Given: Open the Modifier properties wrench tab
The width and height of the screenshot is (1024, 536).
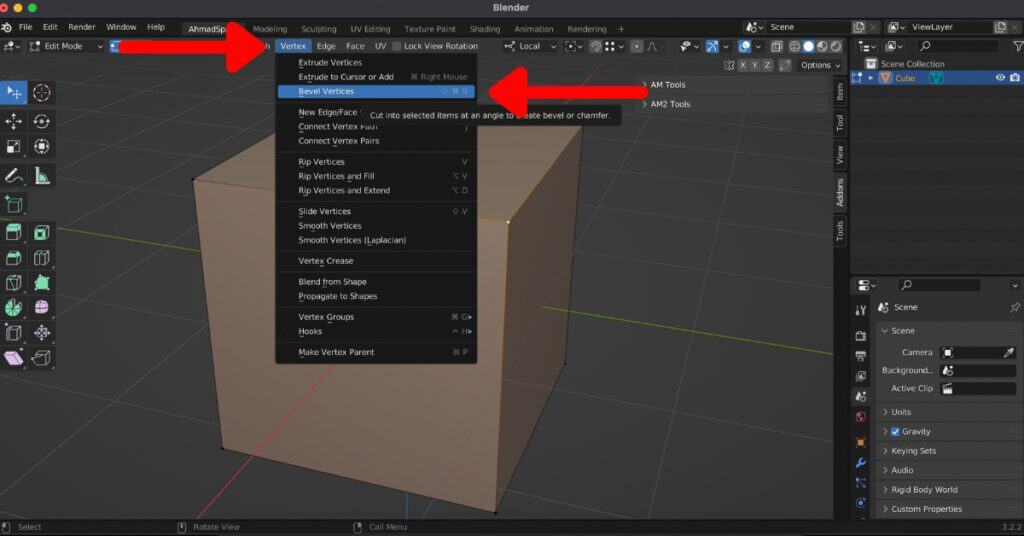Looking at the screenshot, I should [x=860, y=463].
